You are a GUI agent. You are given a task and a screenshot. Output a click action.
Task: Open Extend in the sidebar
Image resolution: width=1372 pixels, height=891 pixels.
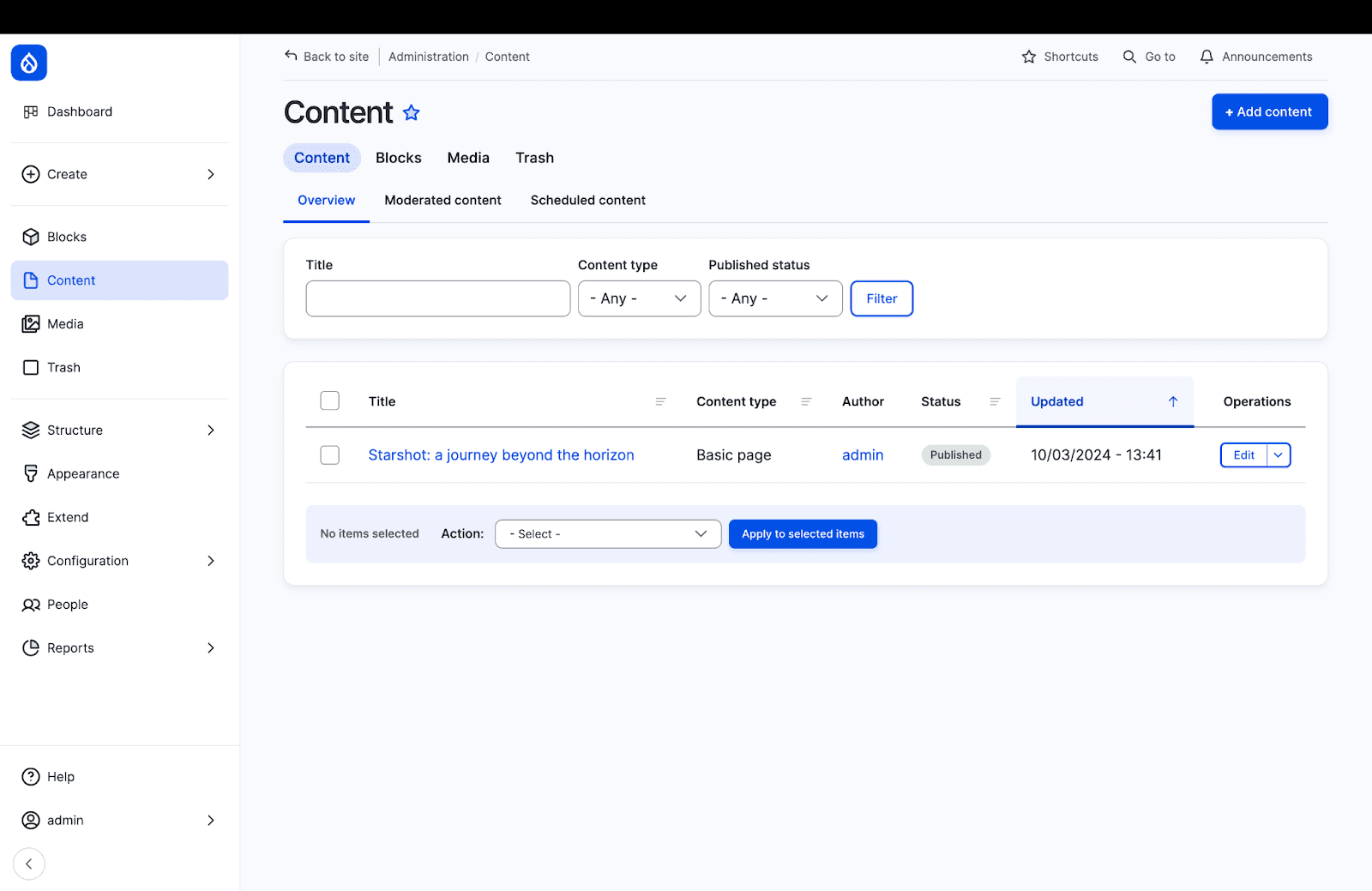(x=119, y=517)
